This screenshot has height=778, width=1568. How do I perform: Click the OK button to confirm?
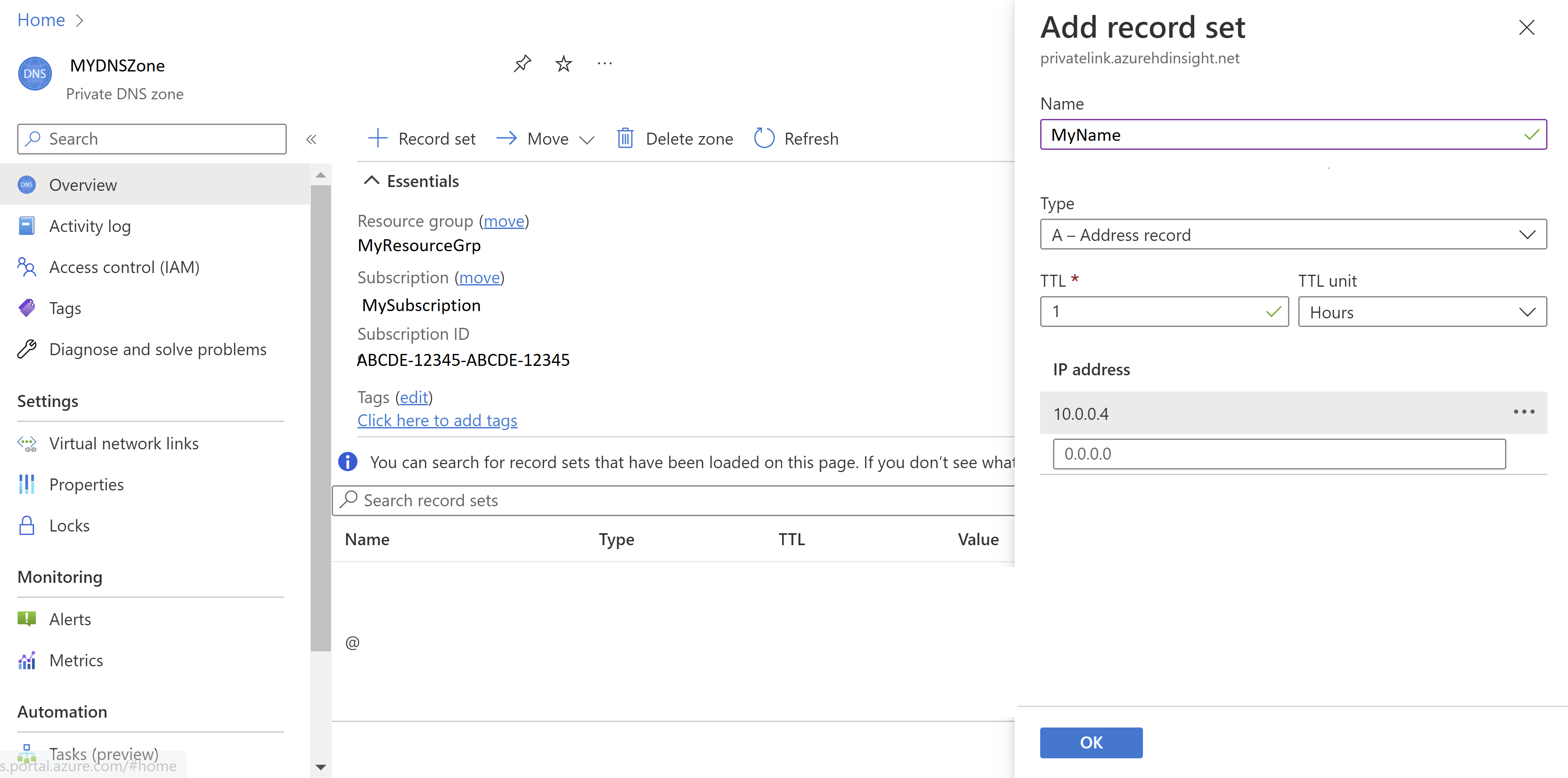point(1091,742)
